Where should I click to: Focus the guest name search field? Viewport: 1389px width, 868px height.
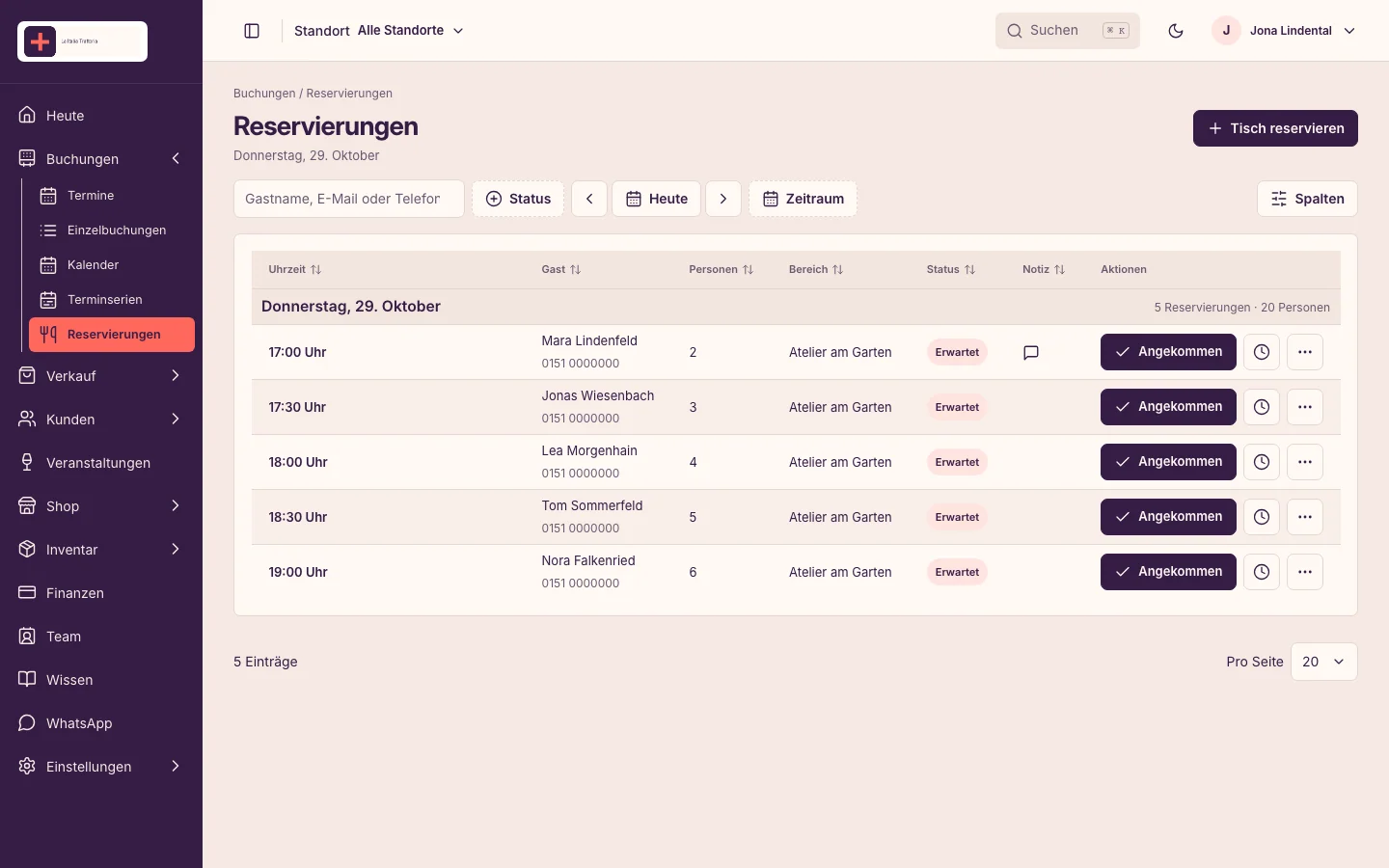(x=349, y=199)
